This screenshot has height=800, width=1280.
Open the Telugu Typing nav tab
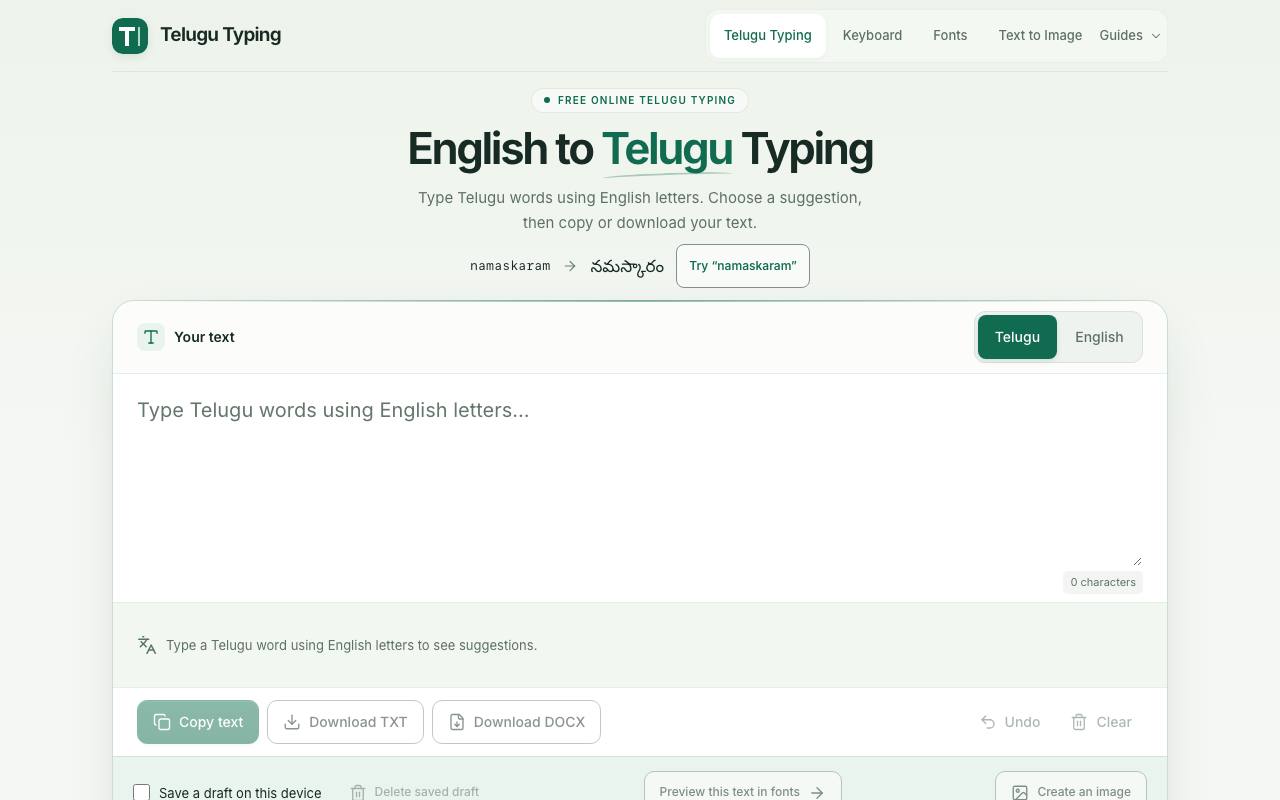point(768,35)
